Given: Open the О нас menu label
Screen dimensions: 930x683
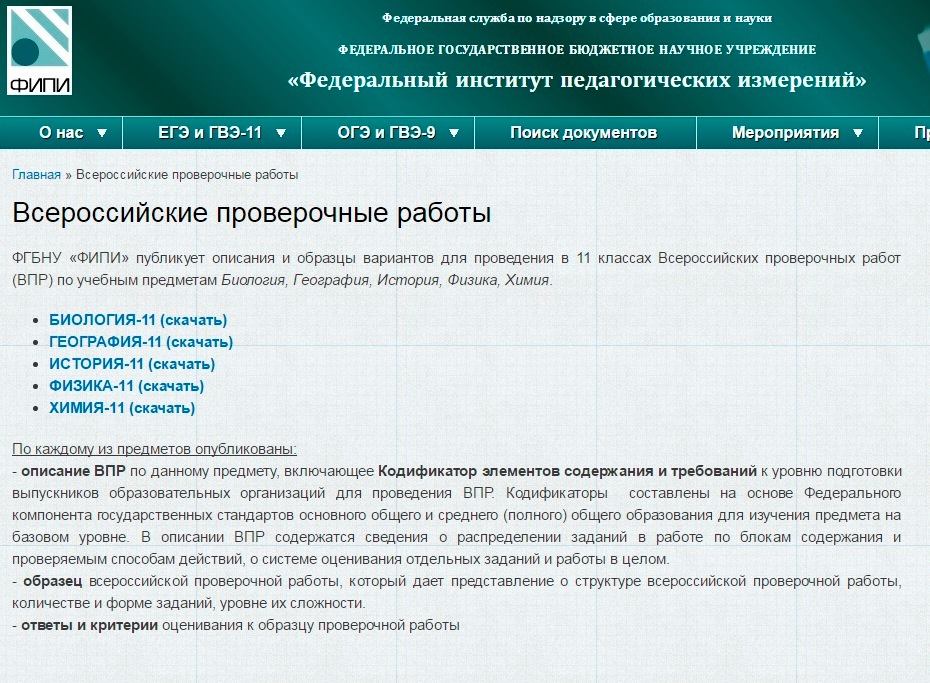Looking at the screenshot, I should (60, 133).
